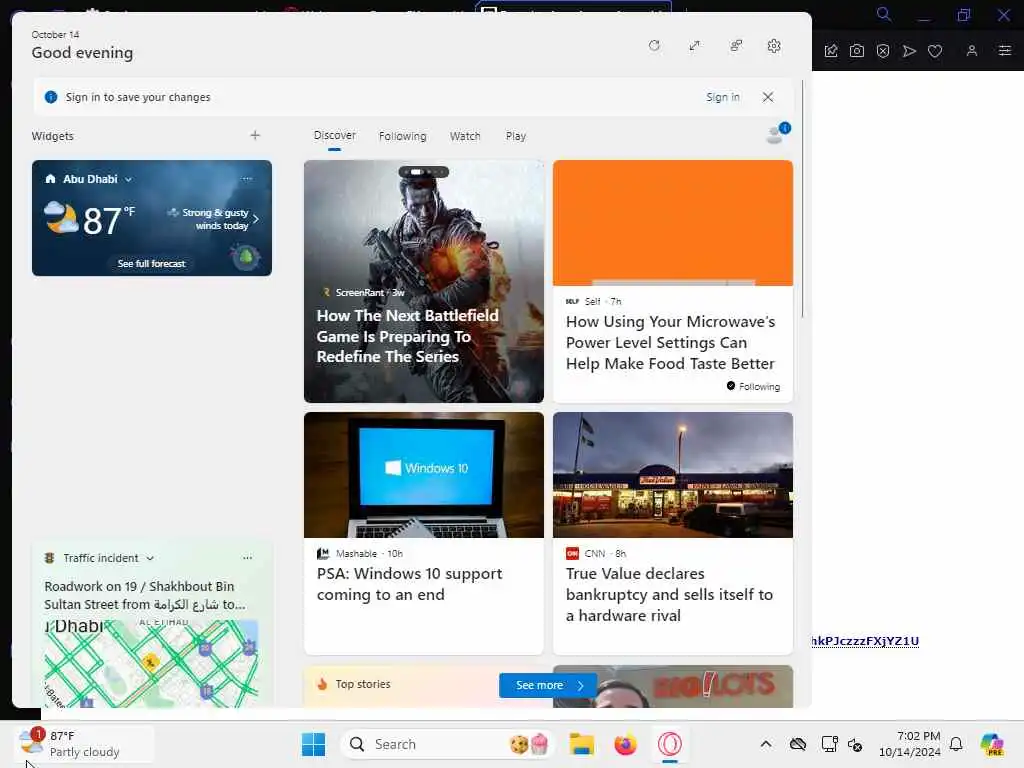Click the Windows 10 laptop thumbnail
Viewport: 1024px width, 768px height.
click(x=424, y=475)
